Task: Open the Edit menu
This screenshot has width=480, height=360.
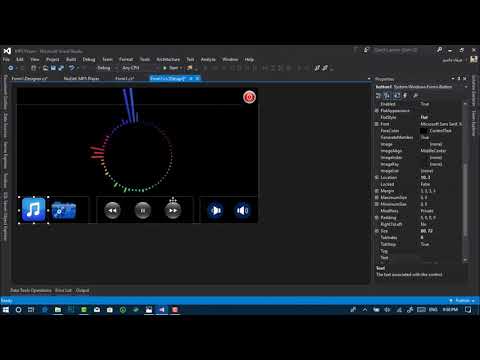Action: 20,59
